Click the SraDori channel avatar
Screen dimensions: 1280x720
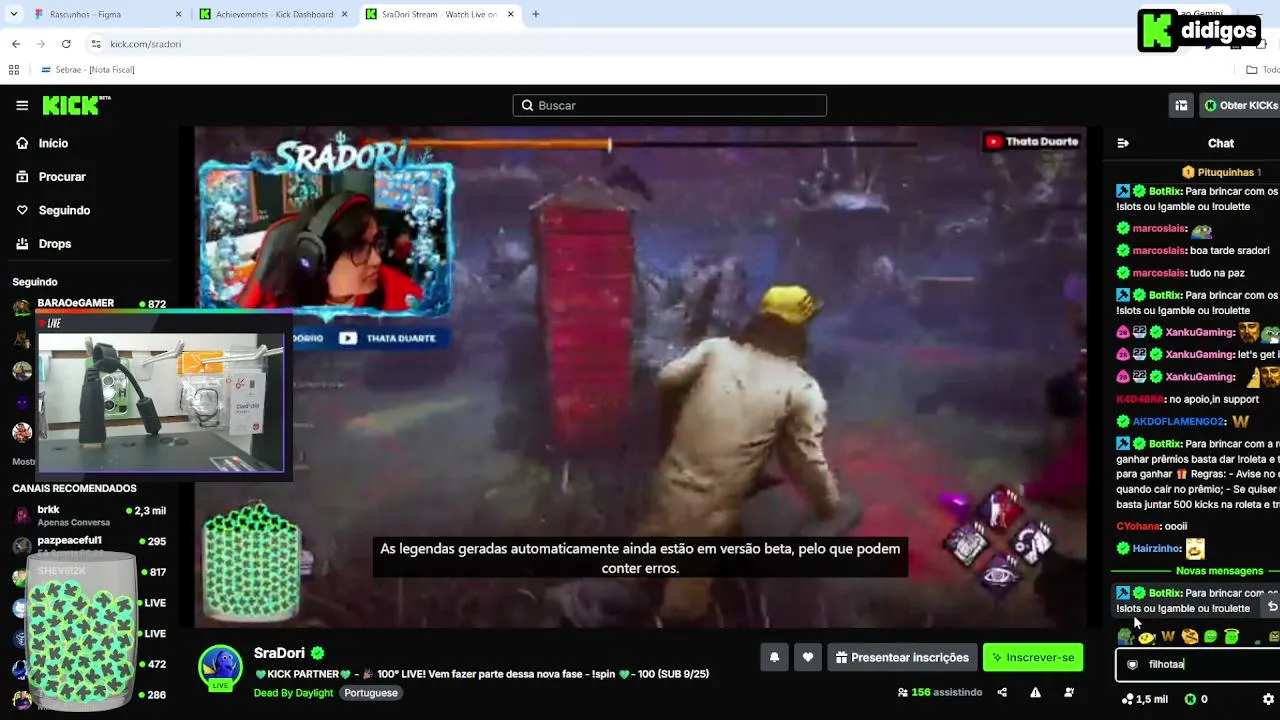coord(220,668)
